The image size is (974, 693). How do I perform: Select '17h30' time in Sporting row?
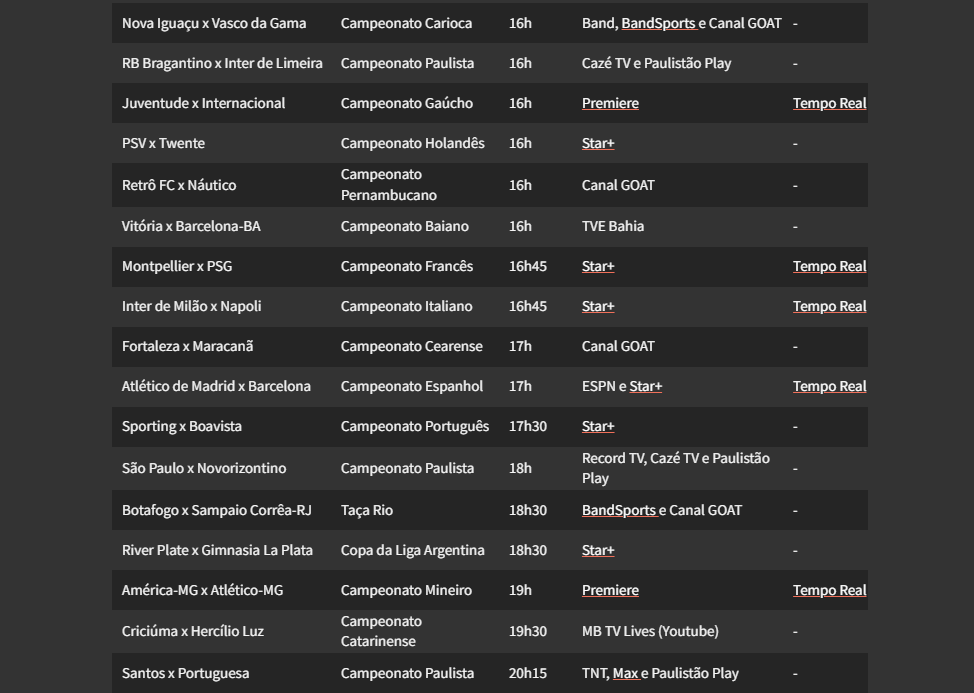pyautogui.click(x=527, y=427)
